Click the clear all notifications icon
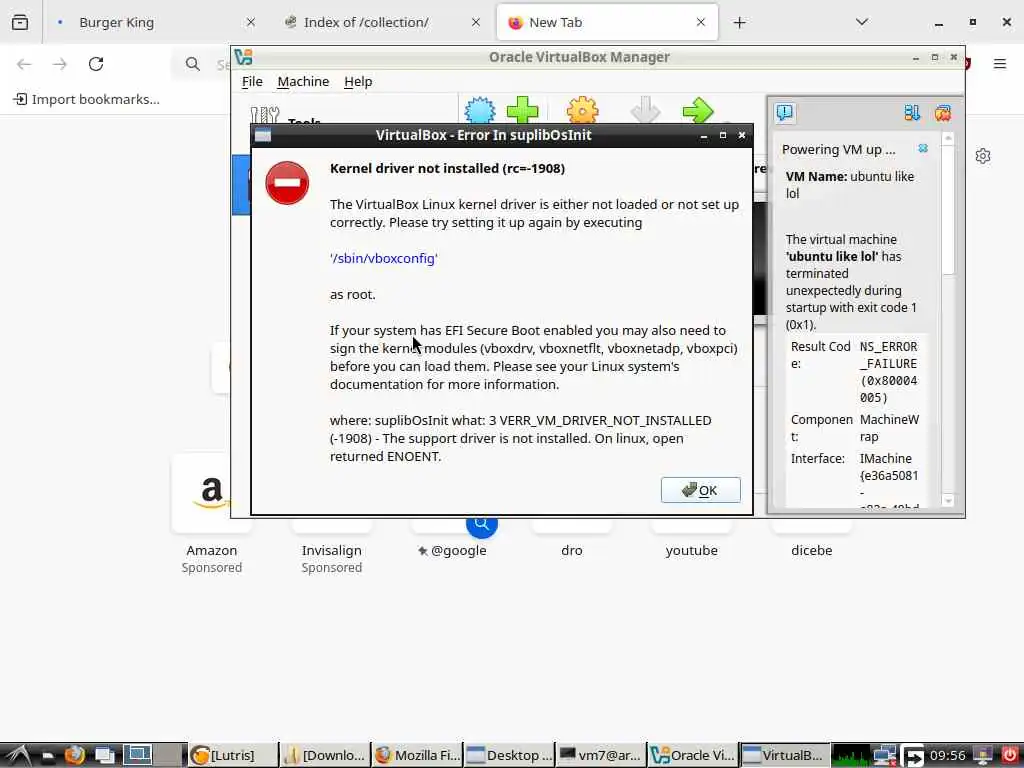1024x768 pixels. tap(942, 113)
